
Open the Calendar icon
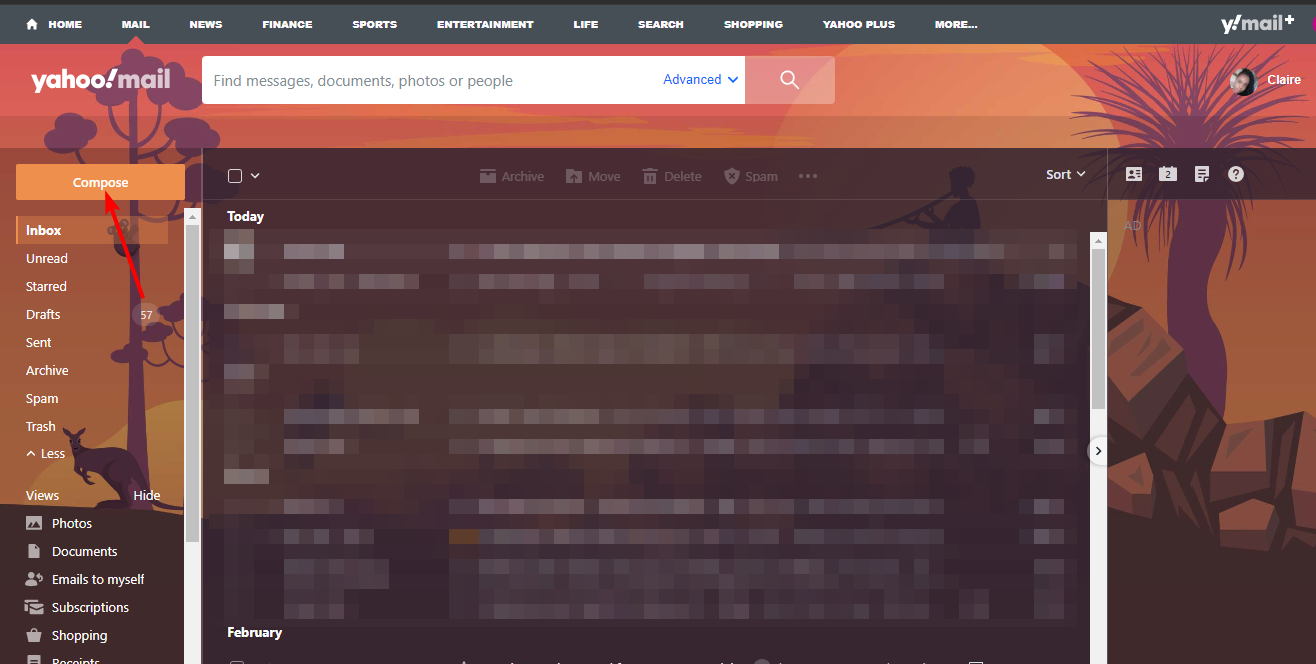[1168, 174]
